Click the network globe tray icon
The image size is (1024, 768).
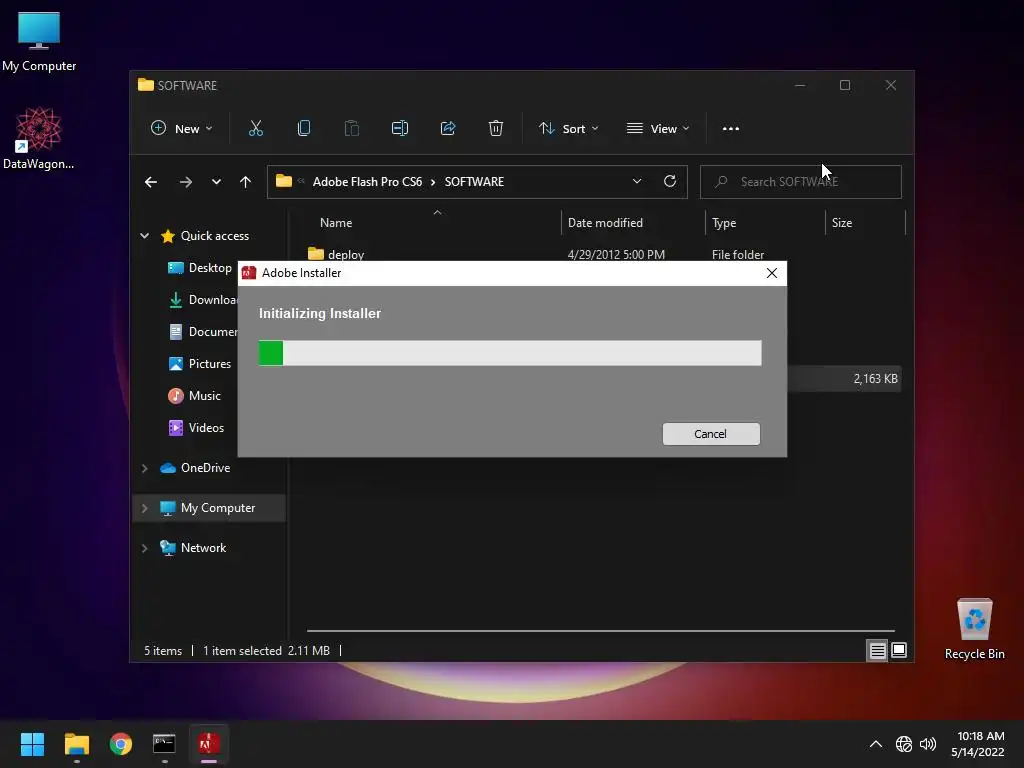click(x=904, y=744)
